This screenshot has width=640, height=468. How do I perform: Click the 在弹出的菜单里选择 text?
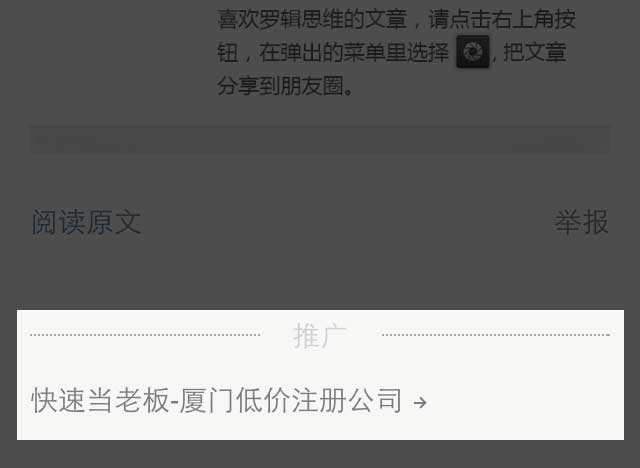pos(353,53)
